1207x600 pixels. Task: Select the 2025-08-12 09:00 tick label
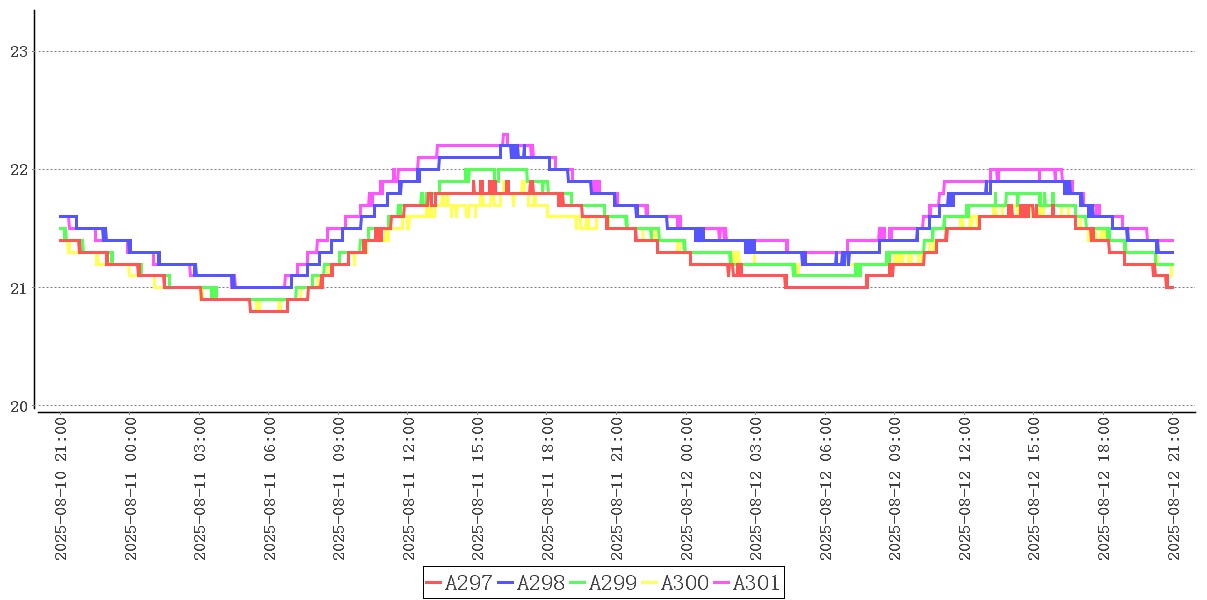click(895, 489)
